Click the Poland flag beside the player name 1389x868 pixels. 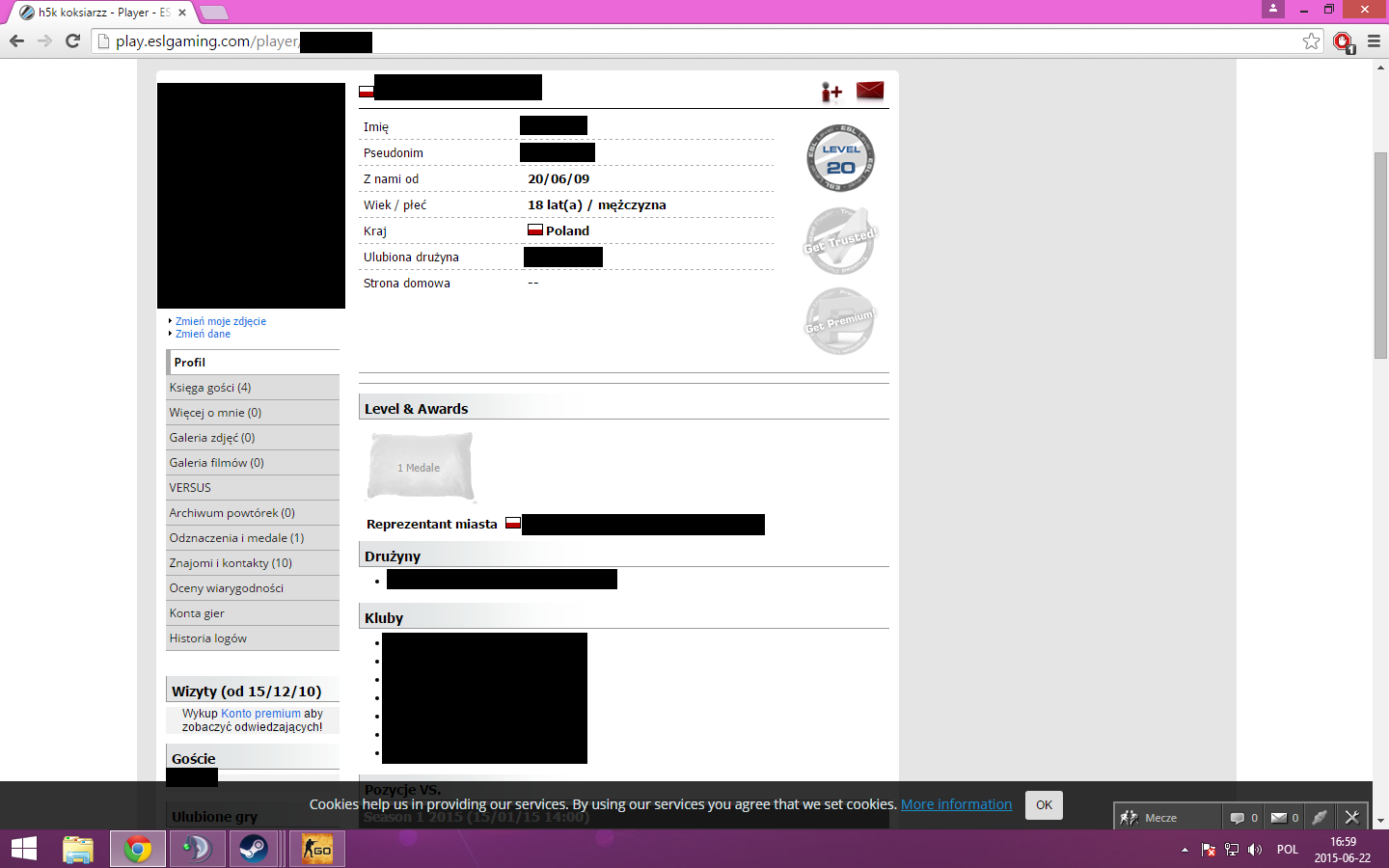click(x=367, y=92)
